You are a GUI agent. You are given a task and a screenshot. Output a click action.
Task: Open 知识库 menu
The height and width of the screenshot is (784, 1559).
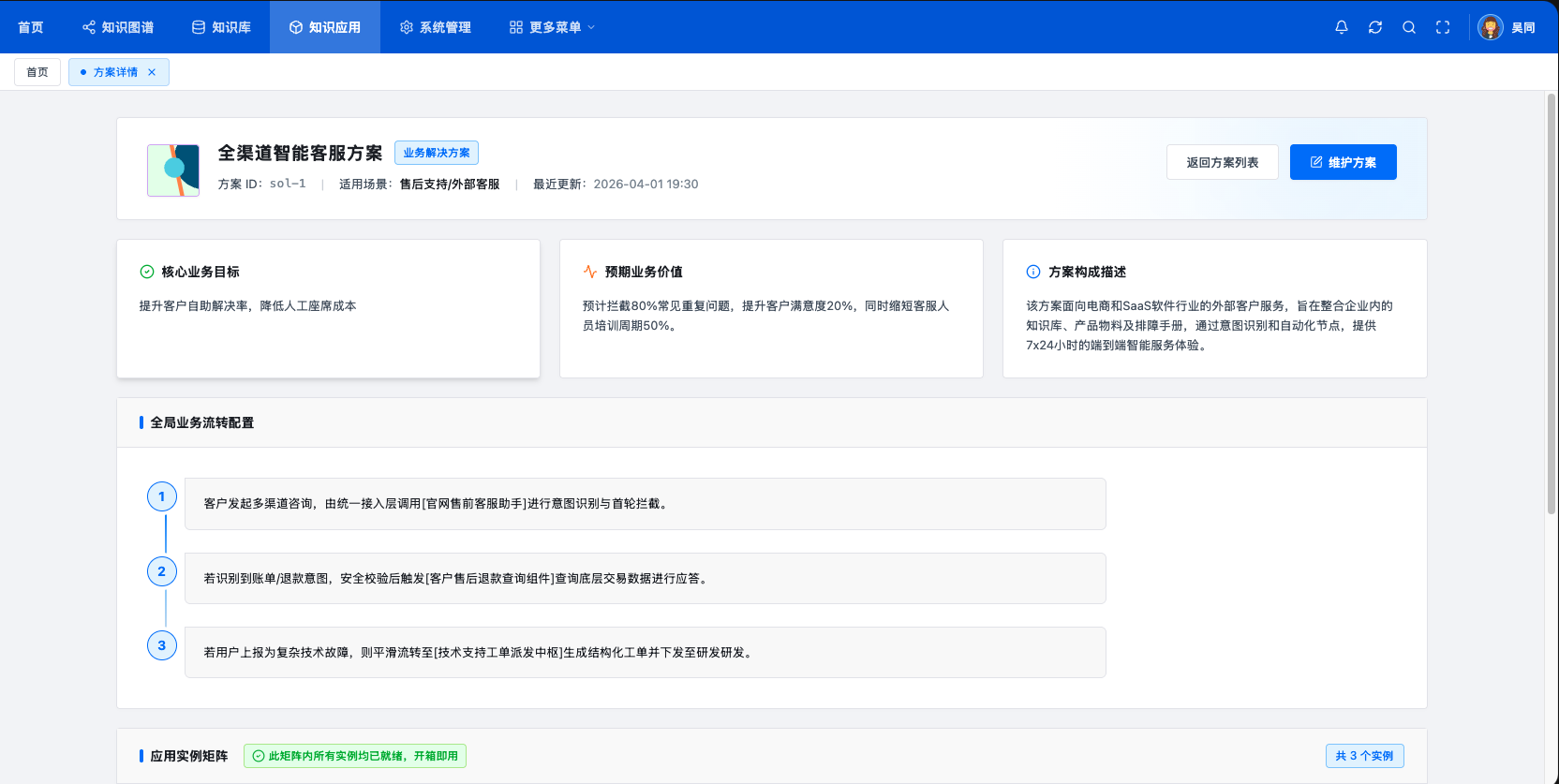pyautogui.click(x=222, y=27)
